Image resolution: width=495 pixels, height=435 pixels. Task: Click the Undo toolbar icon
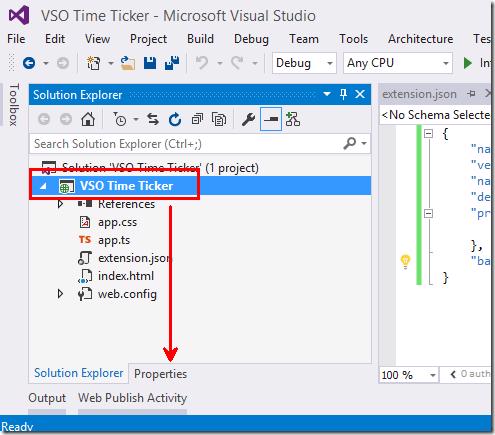[x=202, y=63]
